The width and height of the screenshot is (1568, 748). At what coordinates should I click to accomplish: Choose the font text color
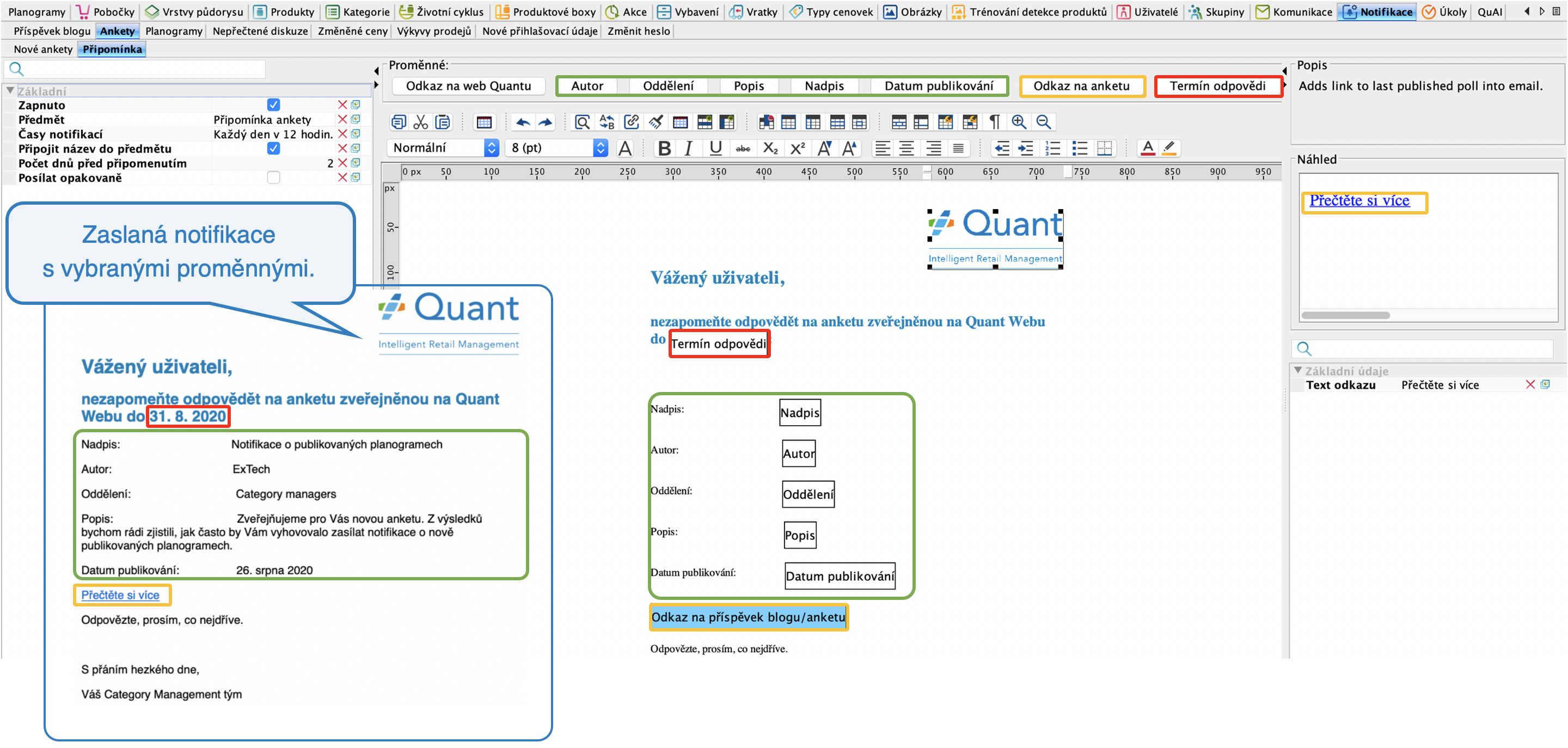(x=1147, y=148)
